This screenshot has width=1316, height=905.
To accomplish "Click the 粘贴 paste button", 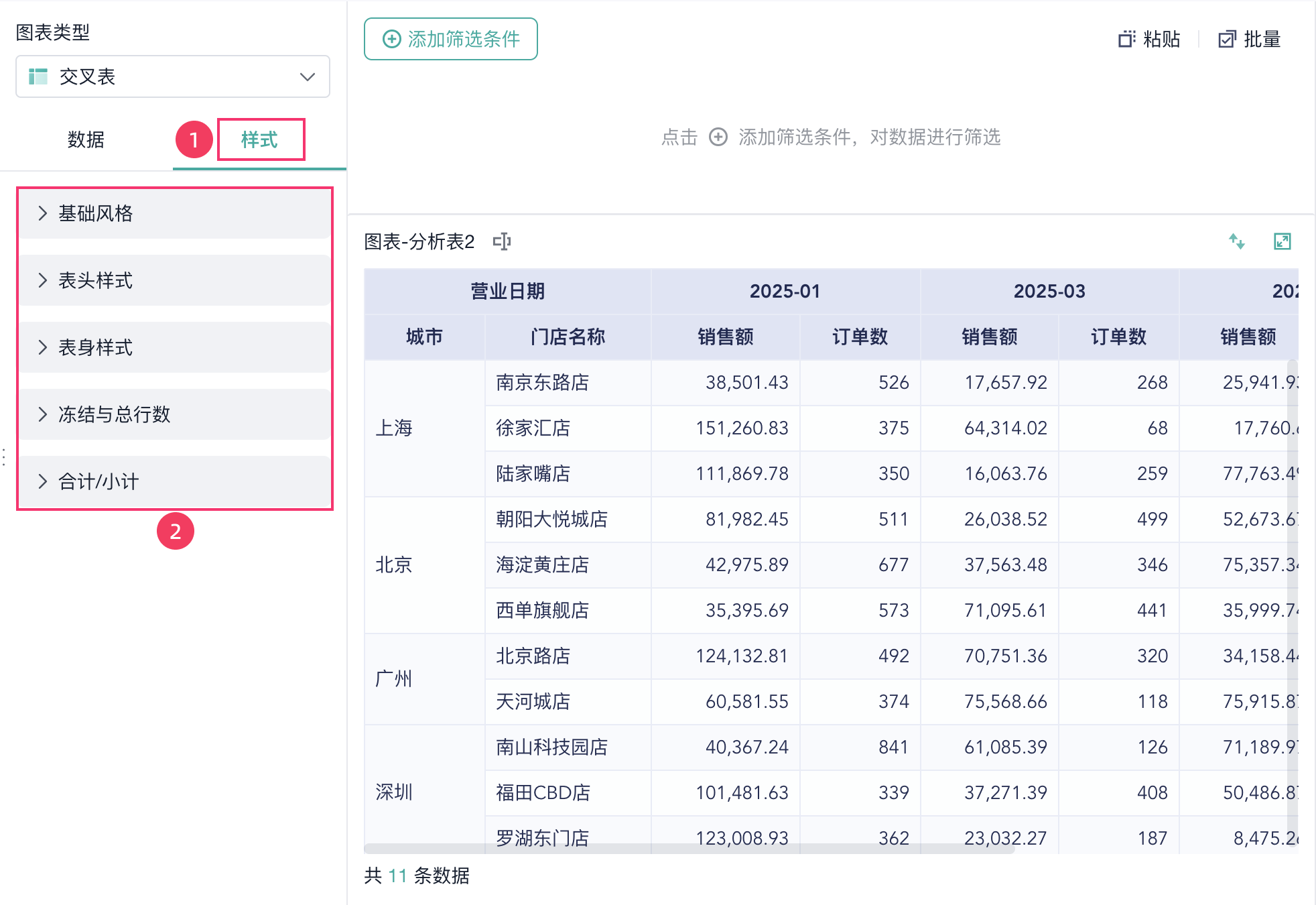I will pyautogui.click(x=1149, y=39).
